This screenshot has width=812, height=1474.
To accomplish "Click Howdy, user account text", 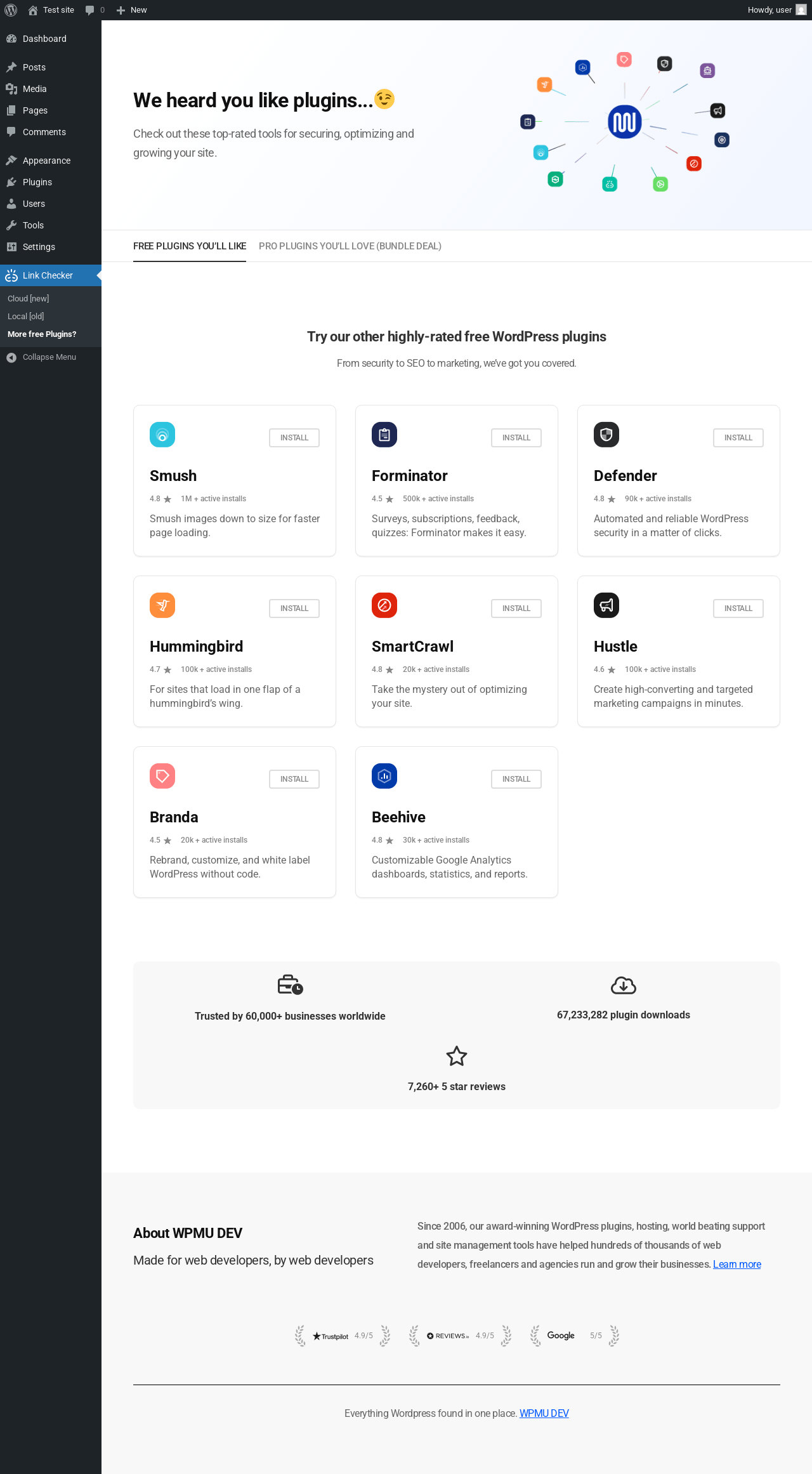I will click(x=769, y=10).
